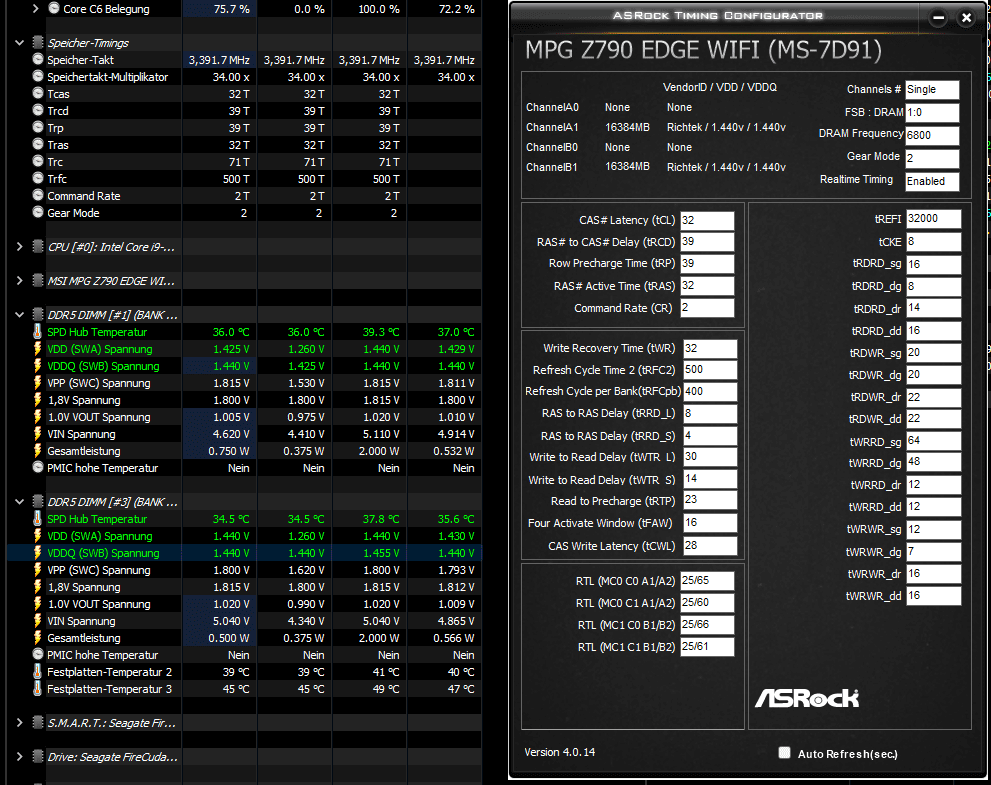Click the tWRRD_sg field showing 64

coord(933,441)
